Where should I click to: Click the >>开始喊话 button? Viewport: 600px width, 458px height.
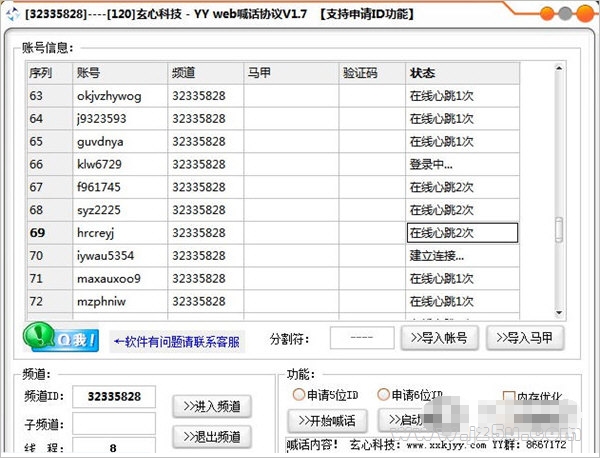pyautogui.click(x=328, y=421)
